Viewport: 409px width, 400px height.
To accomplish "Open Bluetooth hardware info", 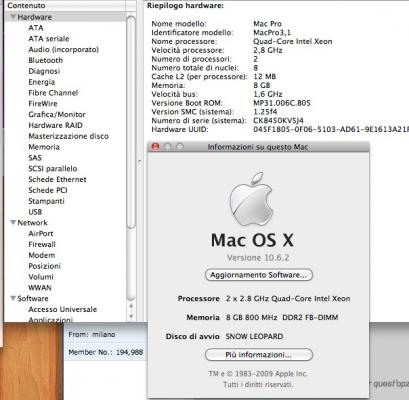I will tap(45, 60).
